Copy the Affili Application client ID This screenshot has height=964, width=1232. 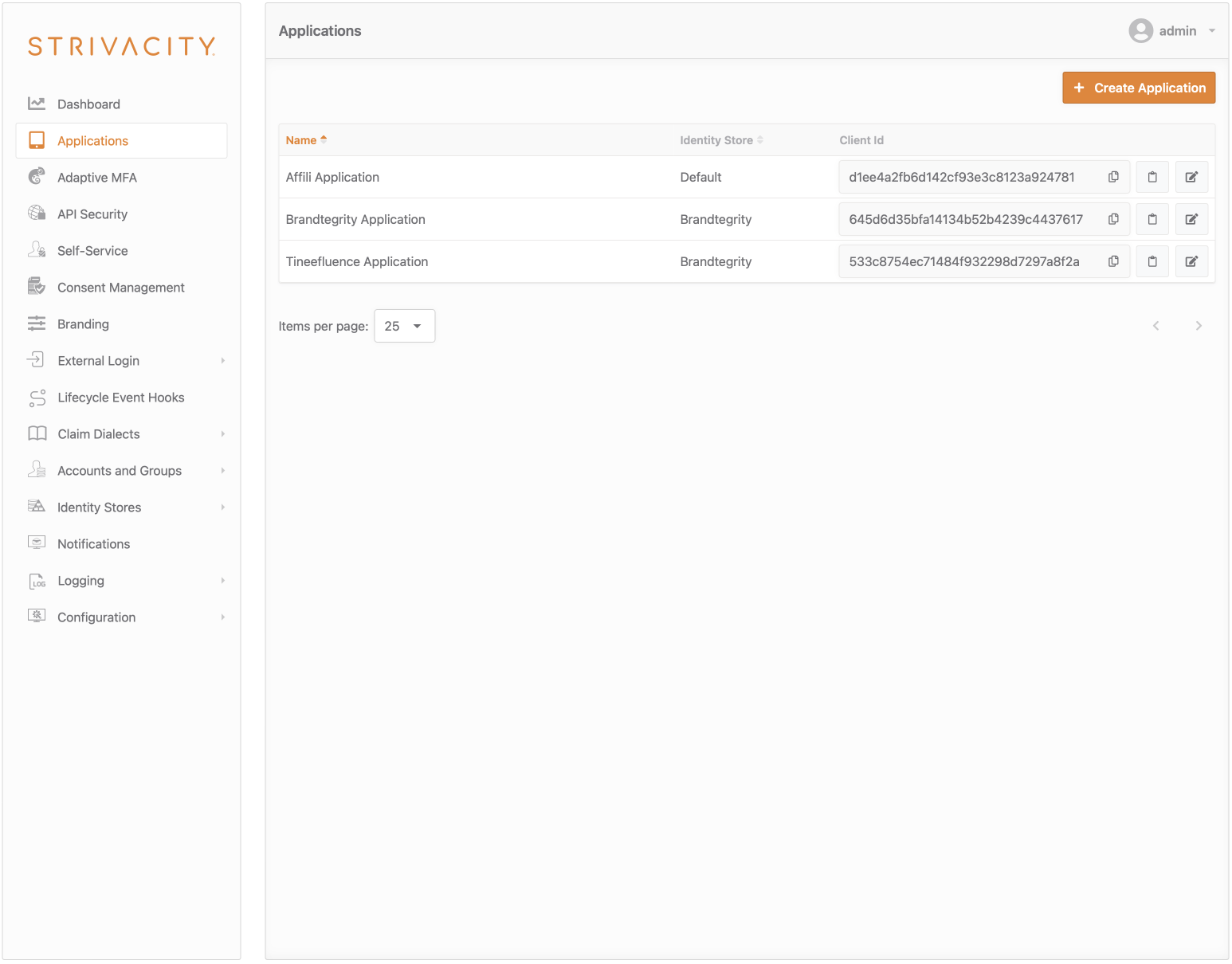pos(1113,177)
